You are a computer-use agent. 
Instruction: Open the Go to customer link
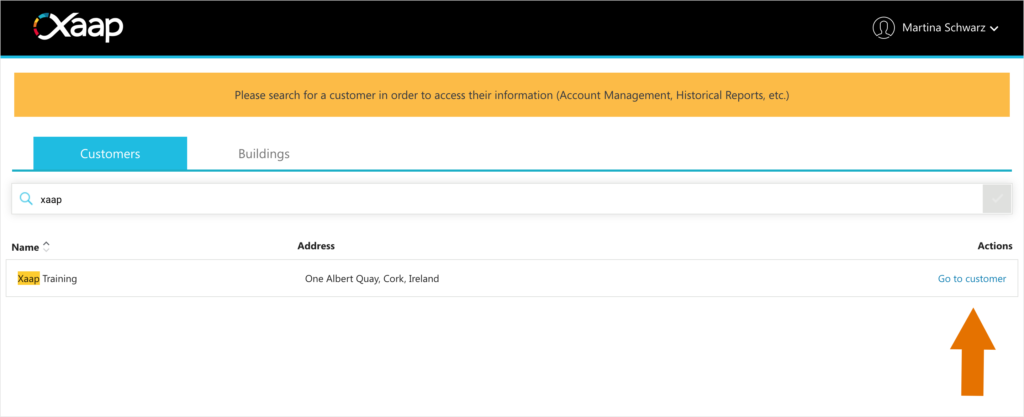click(x=972, y=279)
